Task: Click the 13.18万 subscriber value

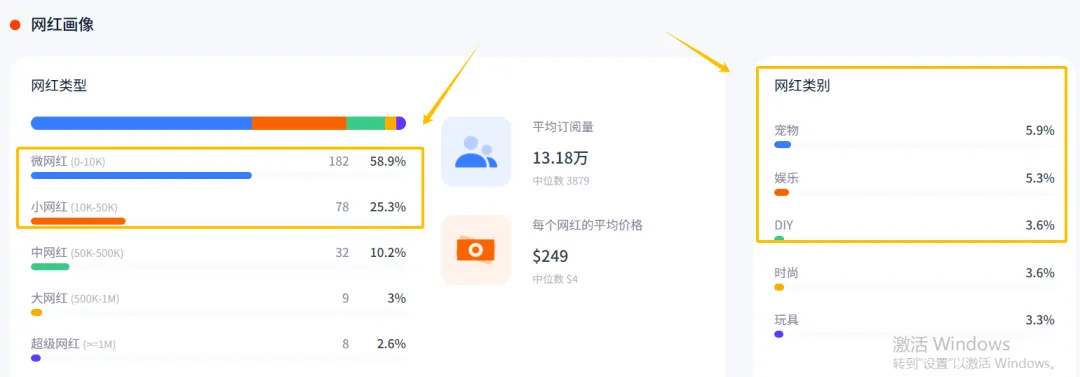Action: point(560,158)
